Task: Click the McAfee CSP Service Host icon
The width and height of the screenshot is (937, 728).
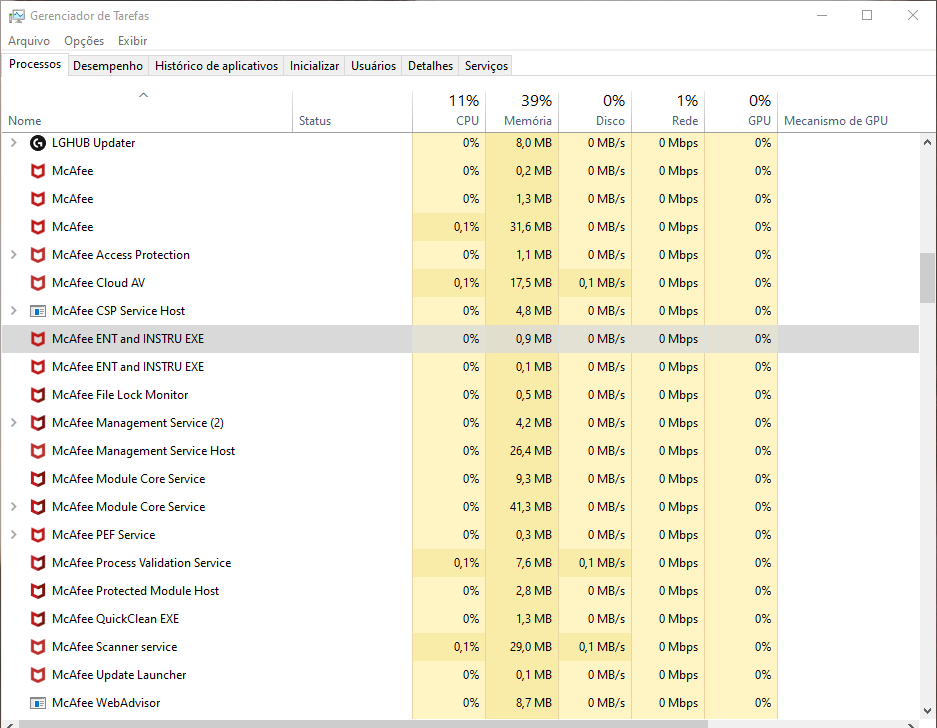Action: 38,311
